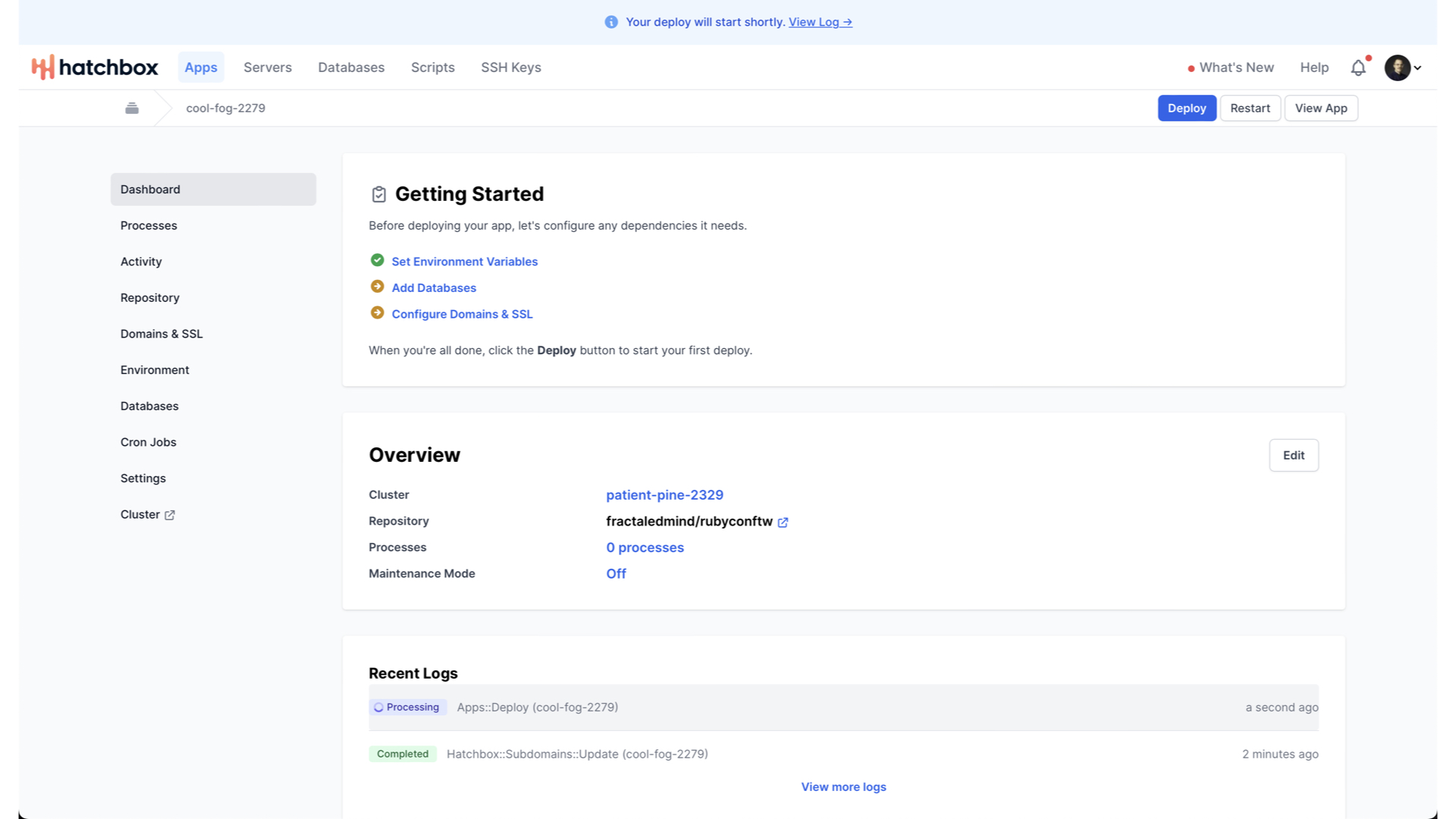Viewport: 1456px width, 819px height.
Task: Select Cron Jobs in the sidebar
Action: point(148,442)
